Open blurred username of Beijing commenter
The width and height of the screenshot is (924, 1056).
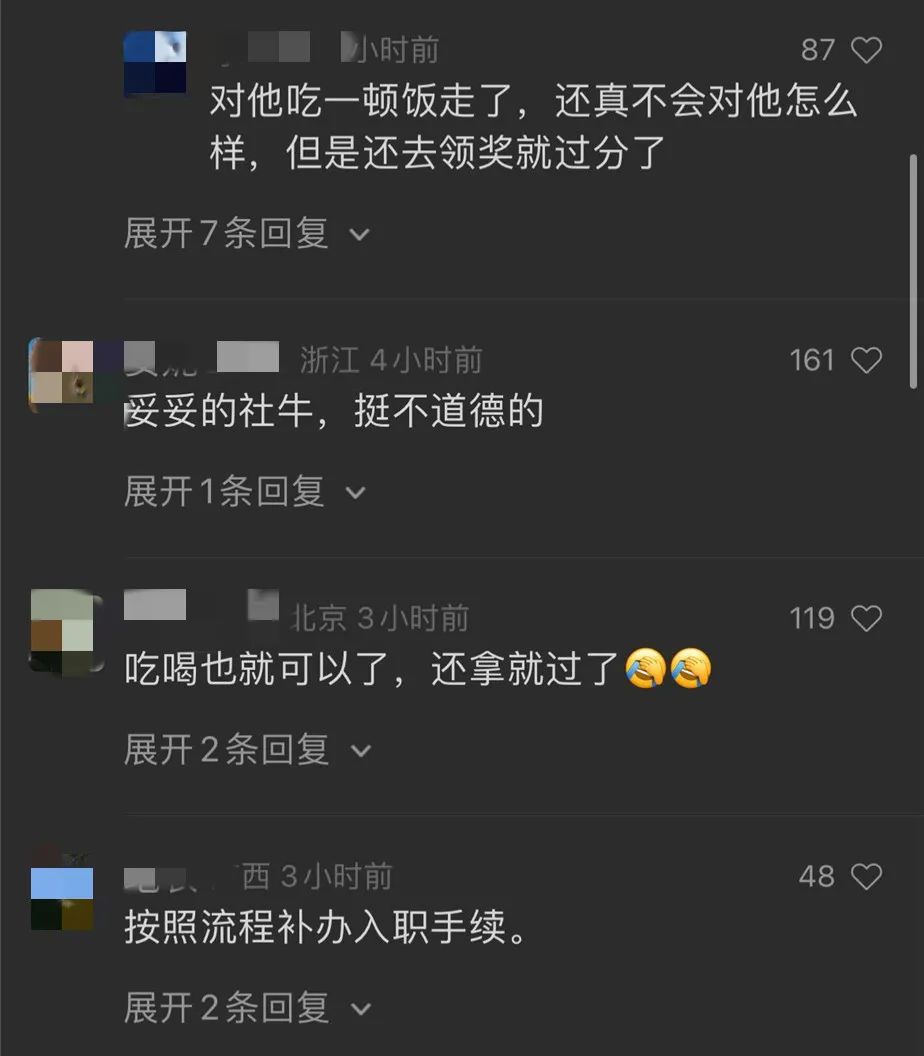pos(201,604)
